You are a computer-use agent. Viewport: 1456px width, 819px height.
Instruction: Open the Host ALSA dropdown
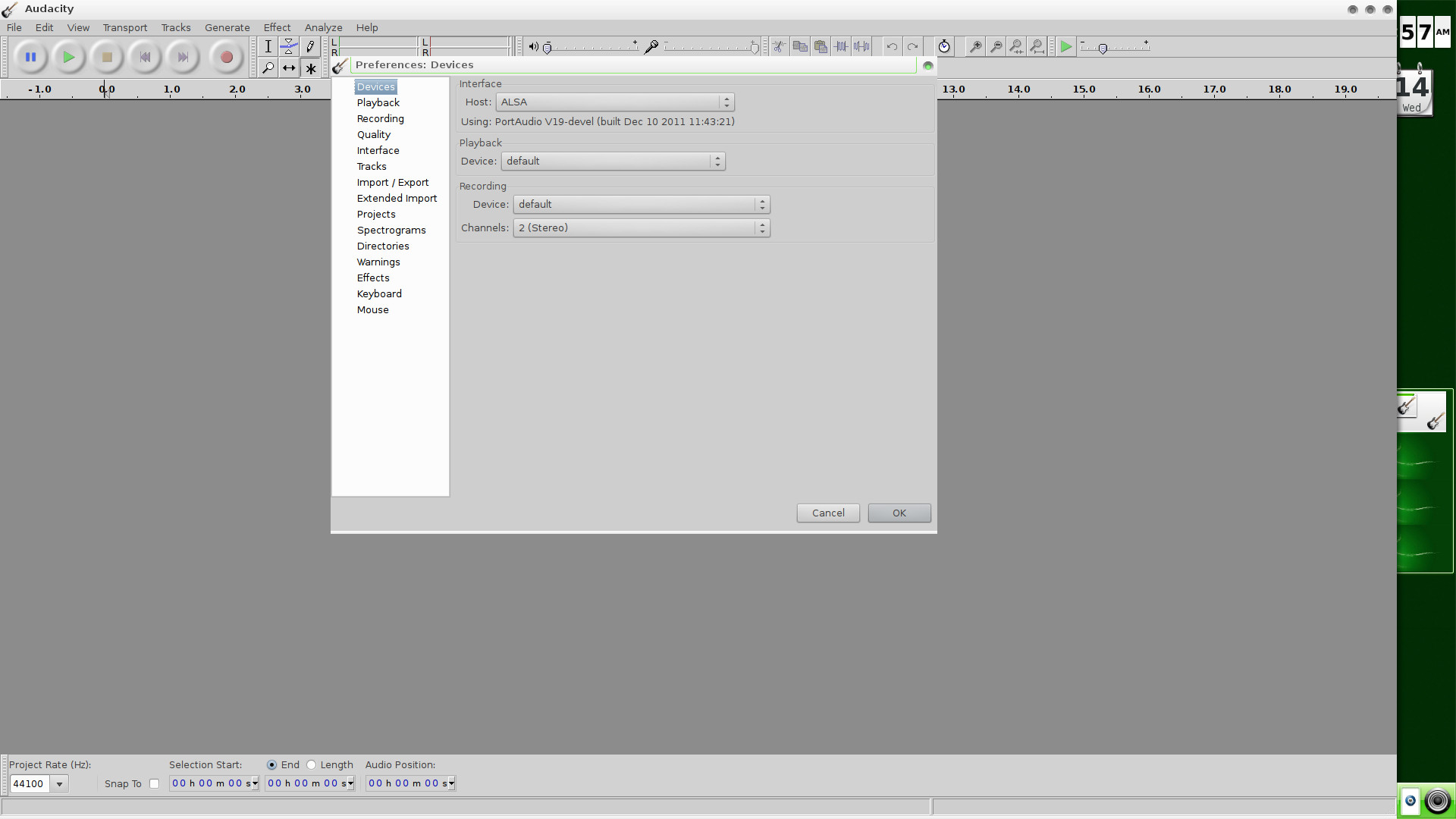pos(614,102)
